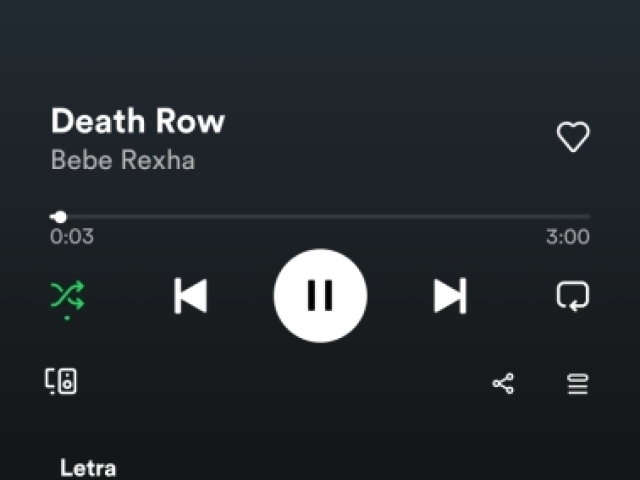Click the green dot under the shuffle icon
This screenshot has height=480, width=640.
click(x=67, y=318)
